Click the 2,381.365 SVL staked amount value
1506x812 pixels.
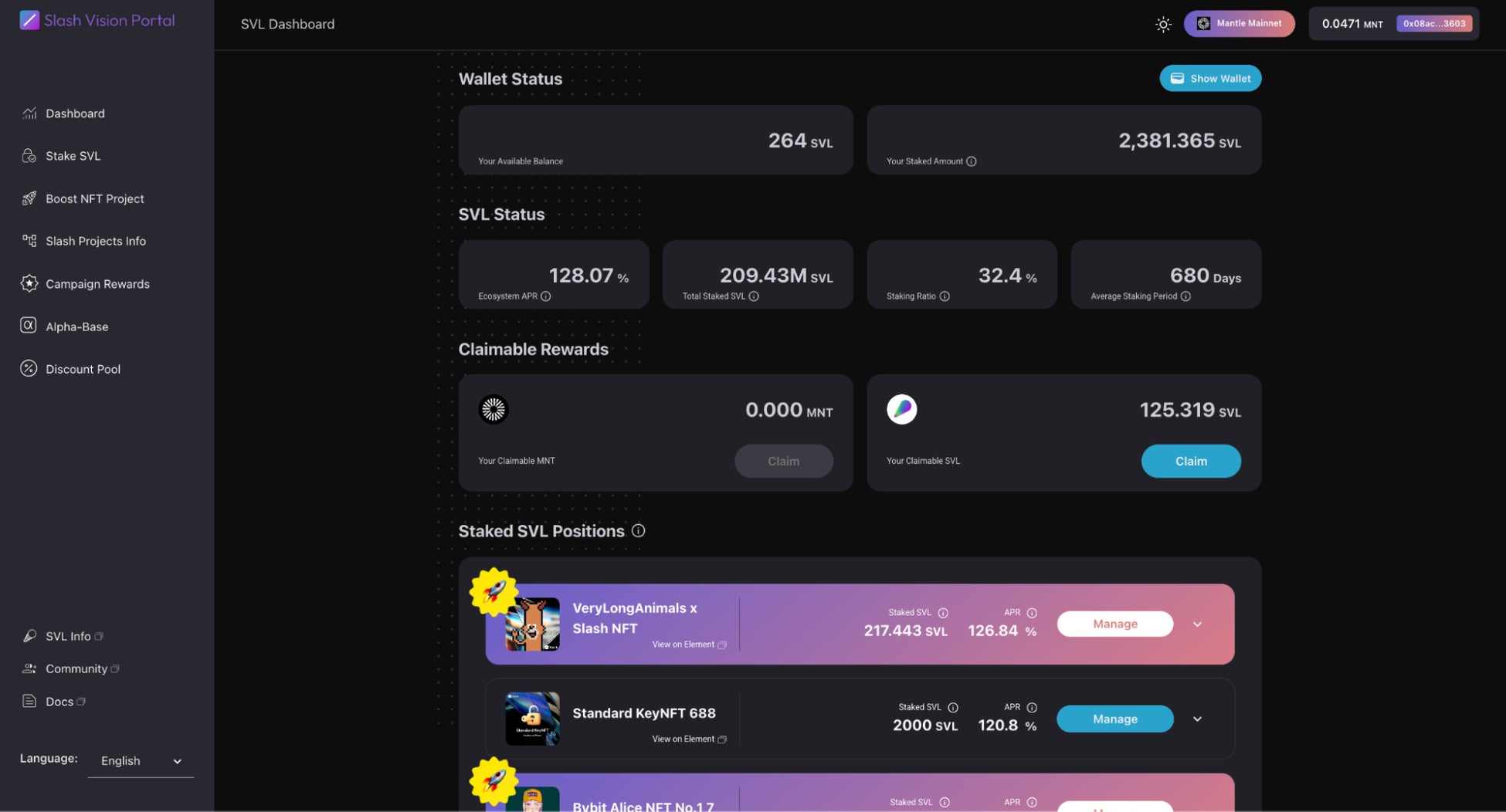1179,140
